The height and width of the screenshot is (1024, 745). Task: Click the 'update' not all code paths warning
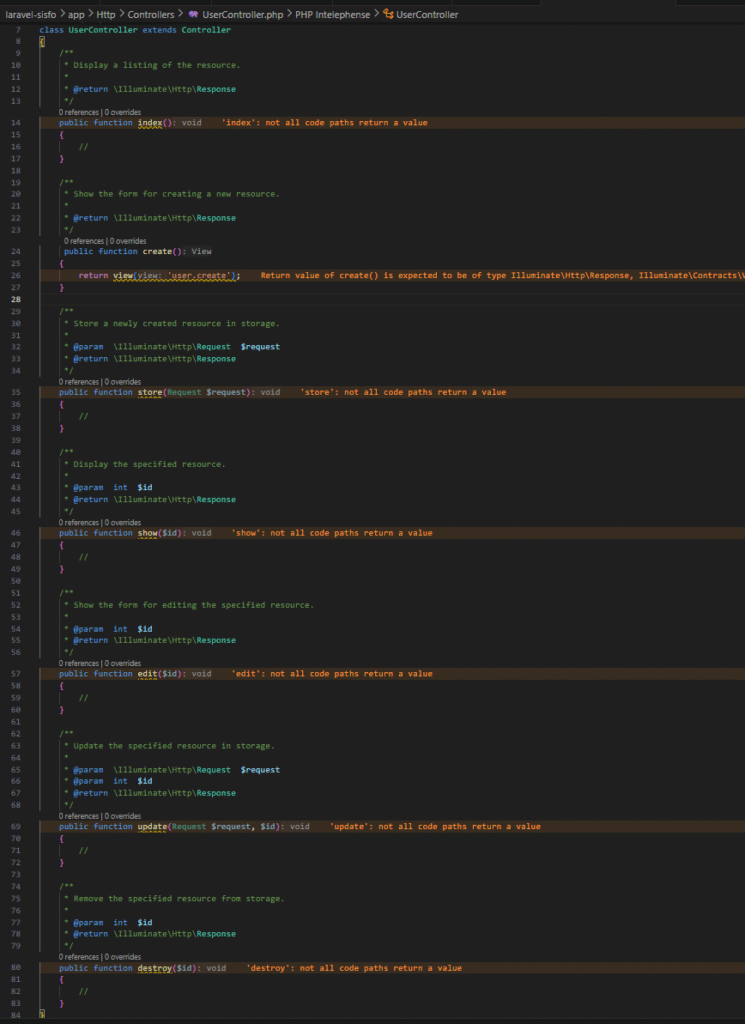pyautogui.click(x=434, y=827)
